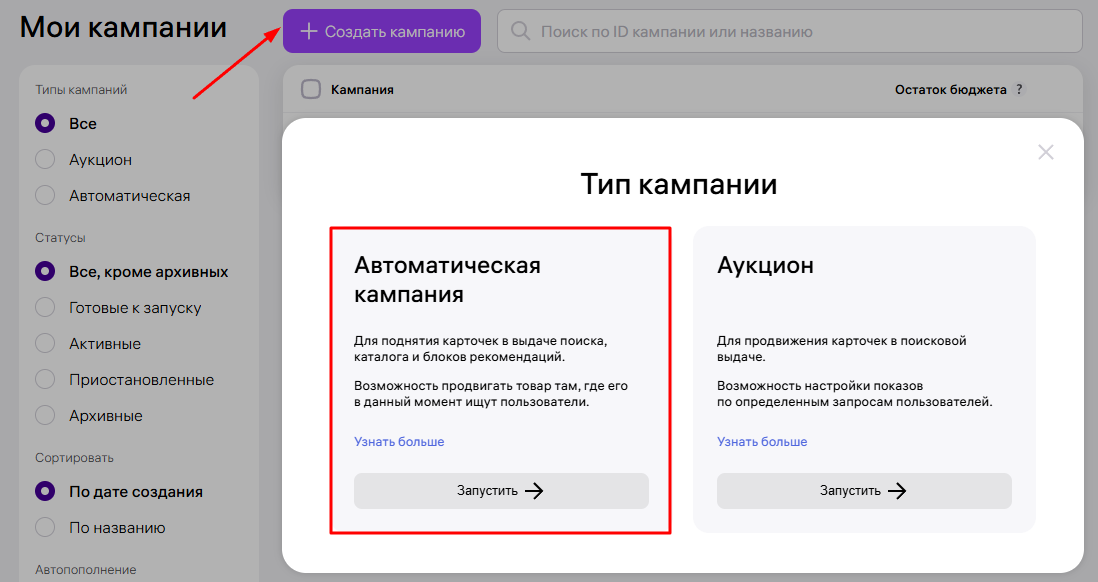The width and height of the screenshot is (1098, 582).
Task: Click the Остаток бюджета column header
Action: pos(950,90)
